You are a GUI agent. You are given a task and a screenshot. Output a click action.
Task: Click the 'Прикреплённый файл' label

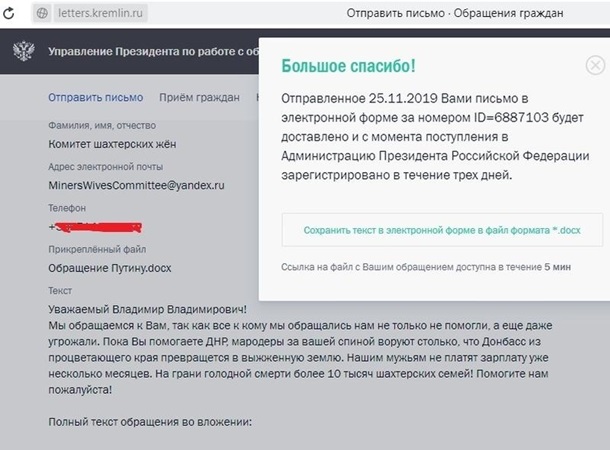pos(99,250)
